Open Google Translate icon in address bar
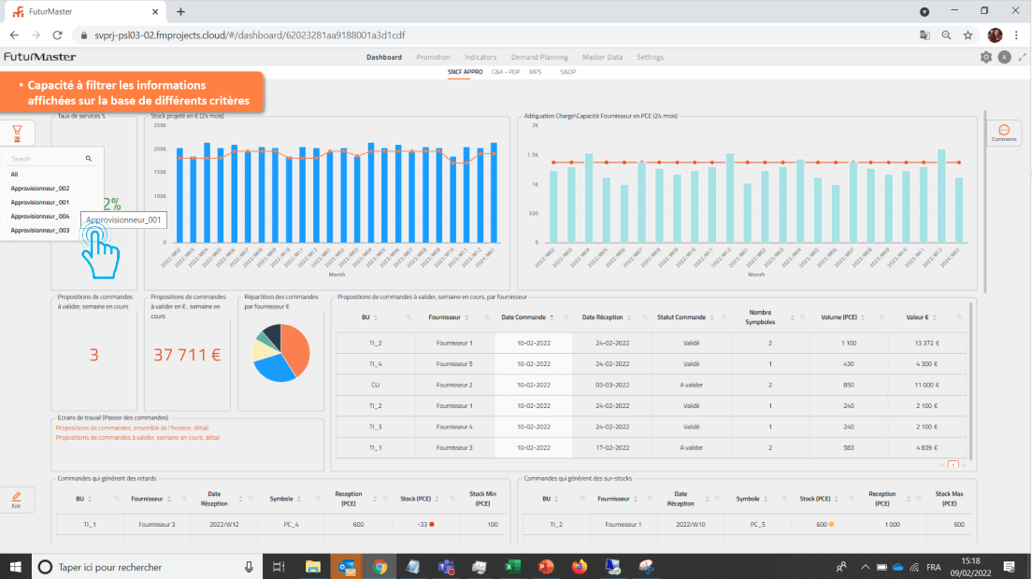Image resolution: width=1032 pixels, height=579 pixels. [923, 33]
